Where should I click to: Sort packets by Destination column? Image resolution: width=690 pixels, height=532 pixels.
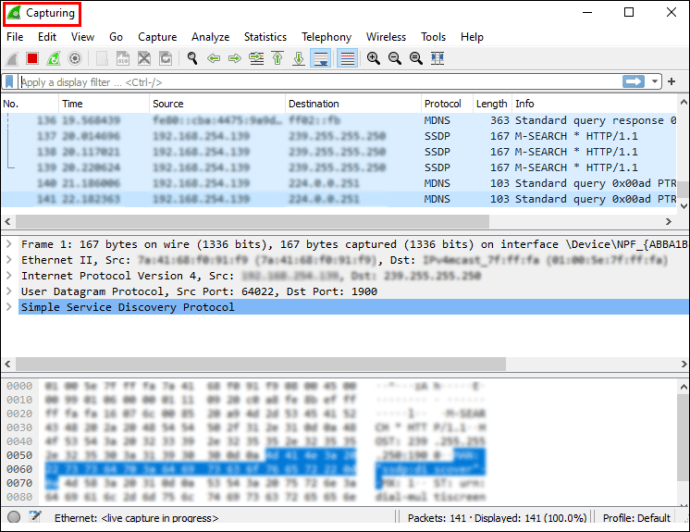click(x=353, y=104)
